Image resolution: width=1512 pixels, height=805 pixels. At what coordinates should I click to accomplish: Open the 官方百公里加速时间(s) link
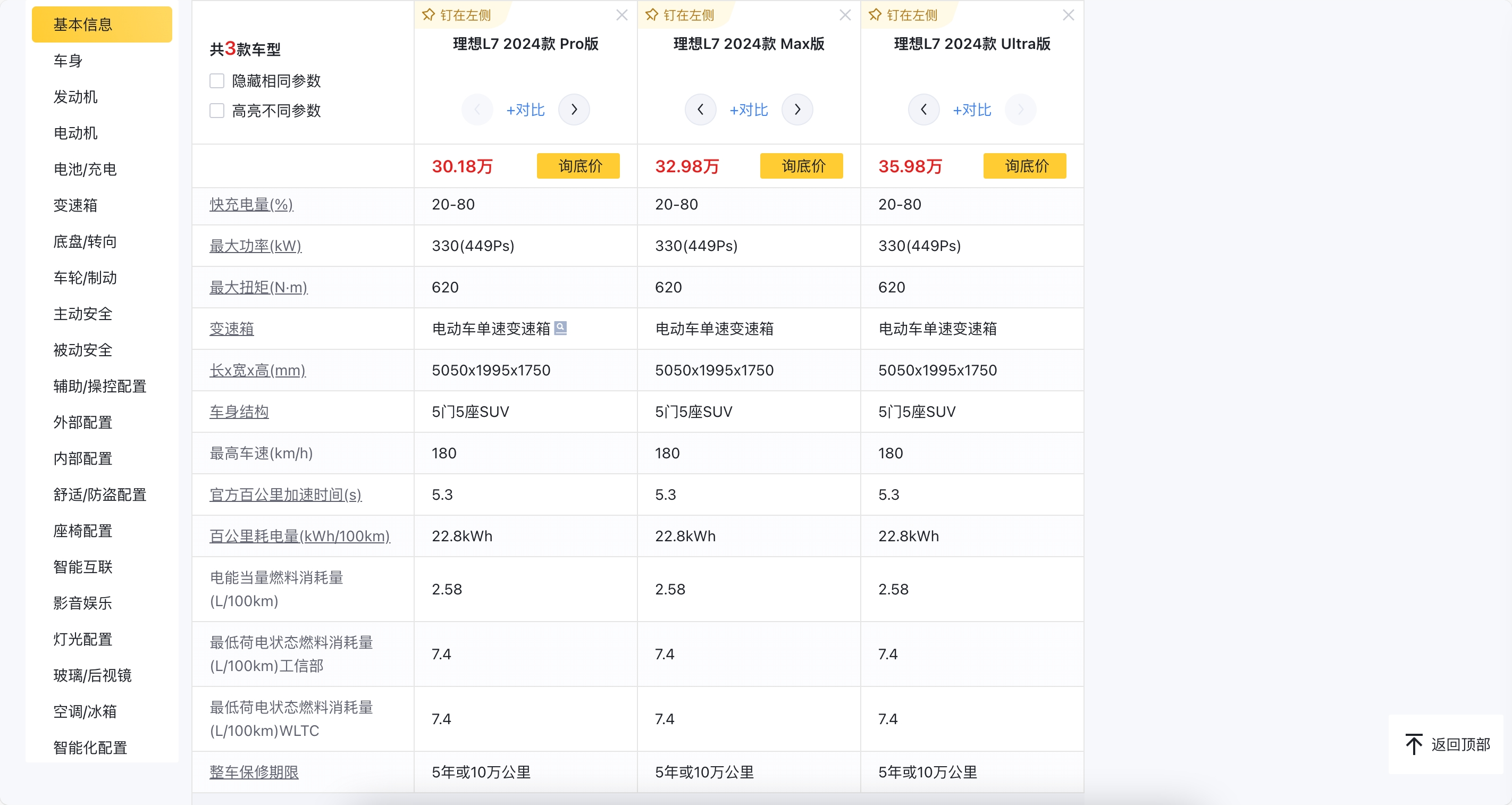[x=285, y=495]
